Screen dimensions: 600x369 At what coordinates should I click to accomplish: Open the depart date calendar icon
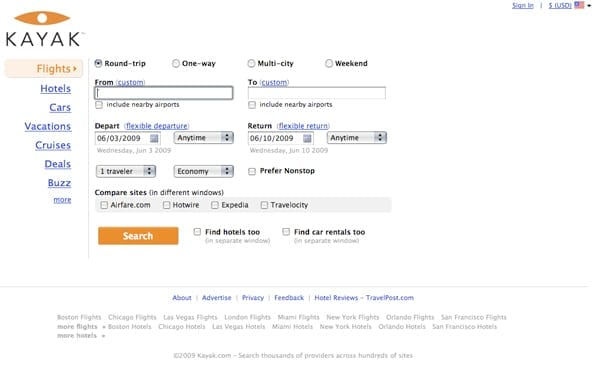pos(154,138)
